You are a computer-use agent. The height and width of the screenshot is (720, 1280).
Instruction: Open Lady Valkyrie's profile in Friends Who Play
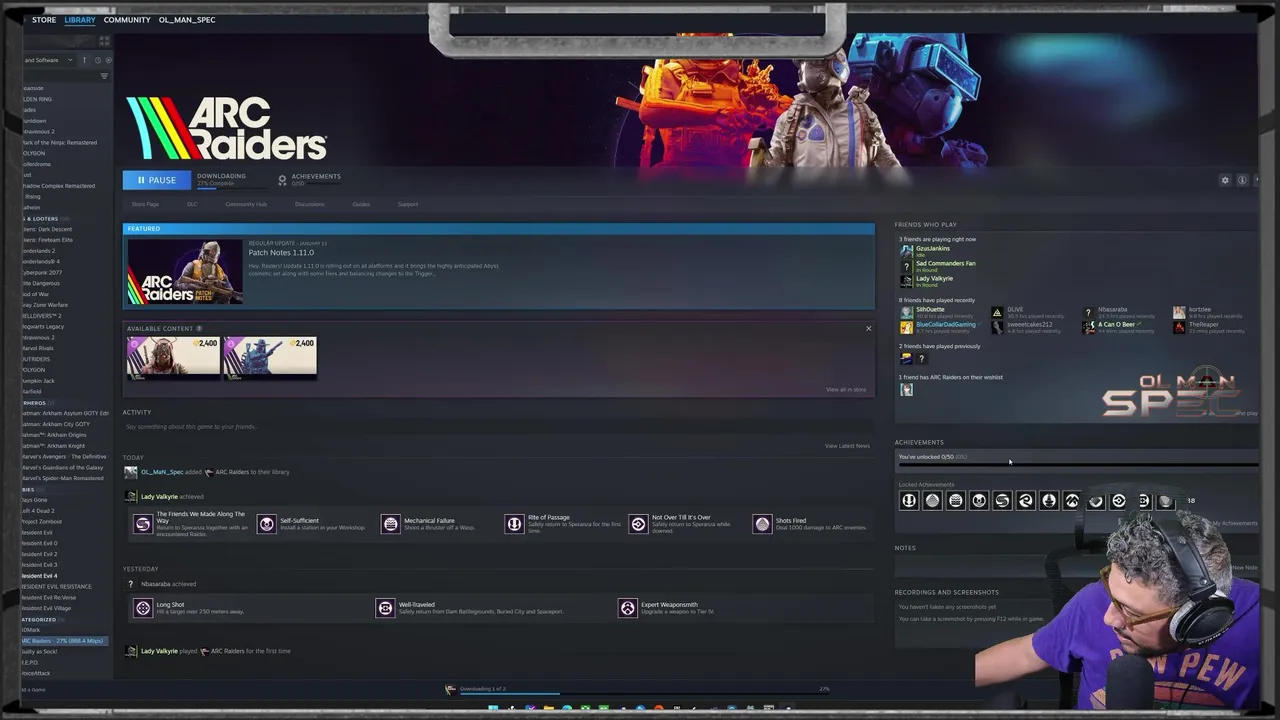point(934,278)
